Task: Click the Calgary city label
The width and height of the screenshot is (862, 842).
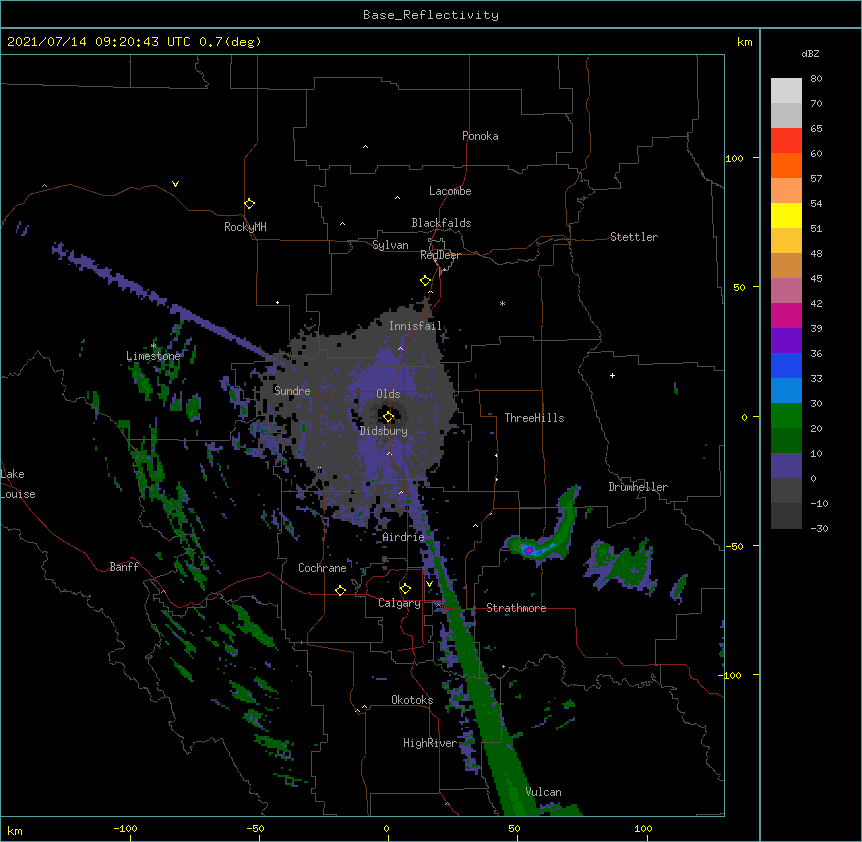Action: pyautogui.click(x=399, y=603)
